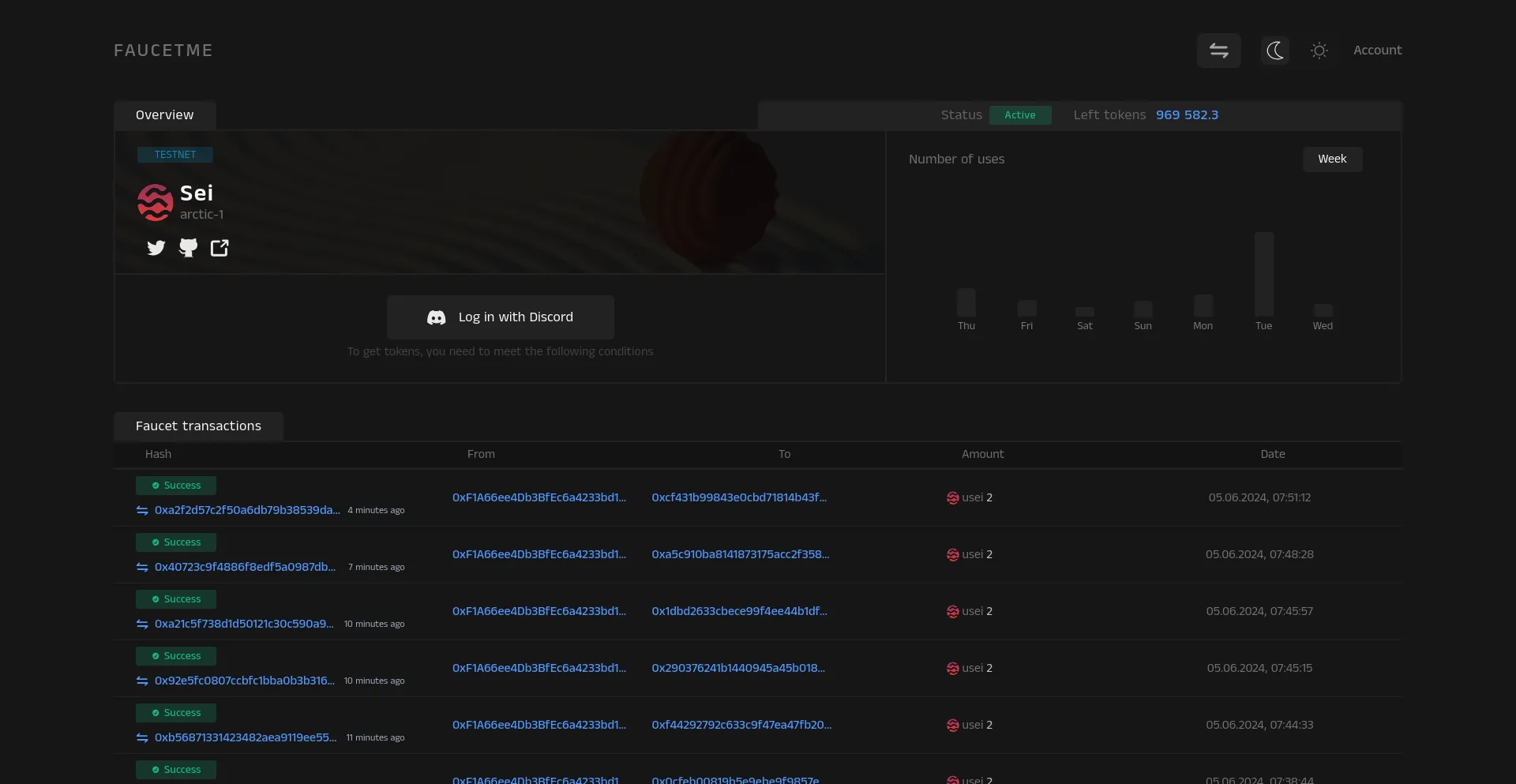Click the Date column header
The width and height of the screenshot is (1516, 784).
coord(1272,454)
